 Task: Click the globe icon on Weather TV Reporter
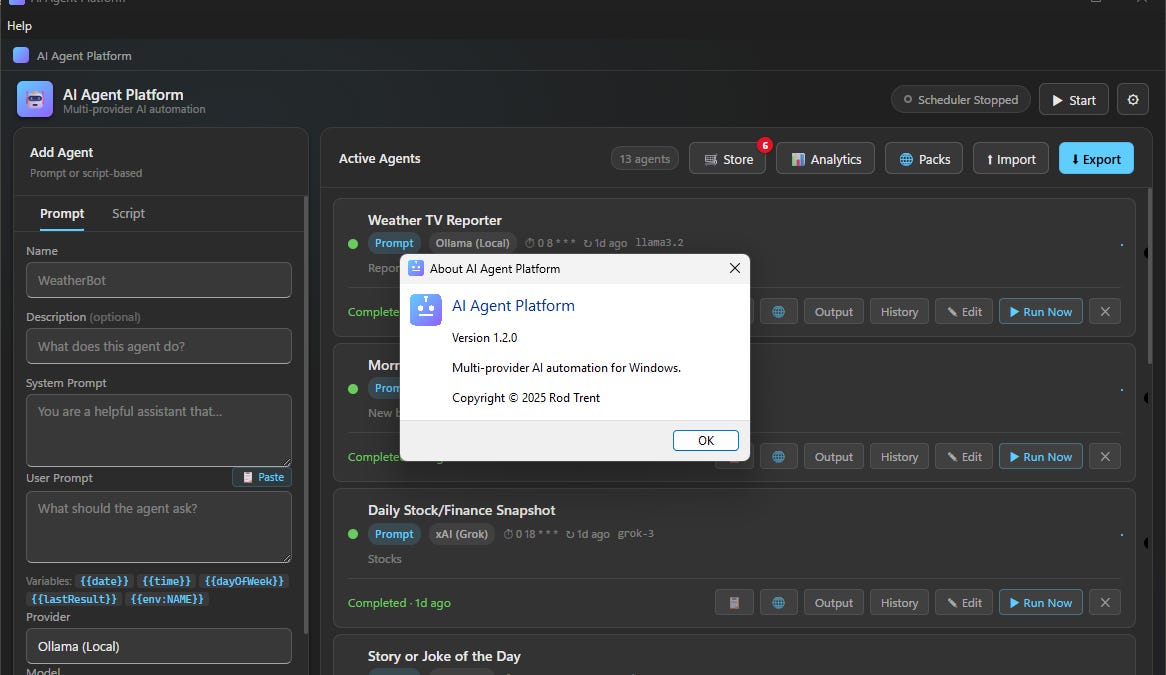tap(779, 311)
